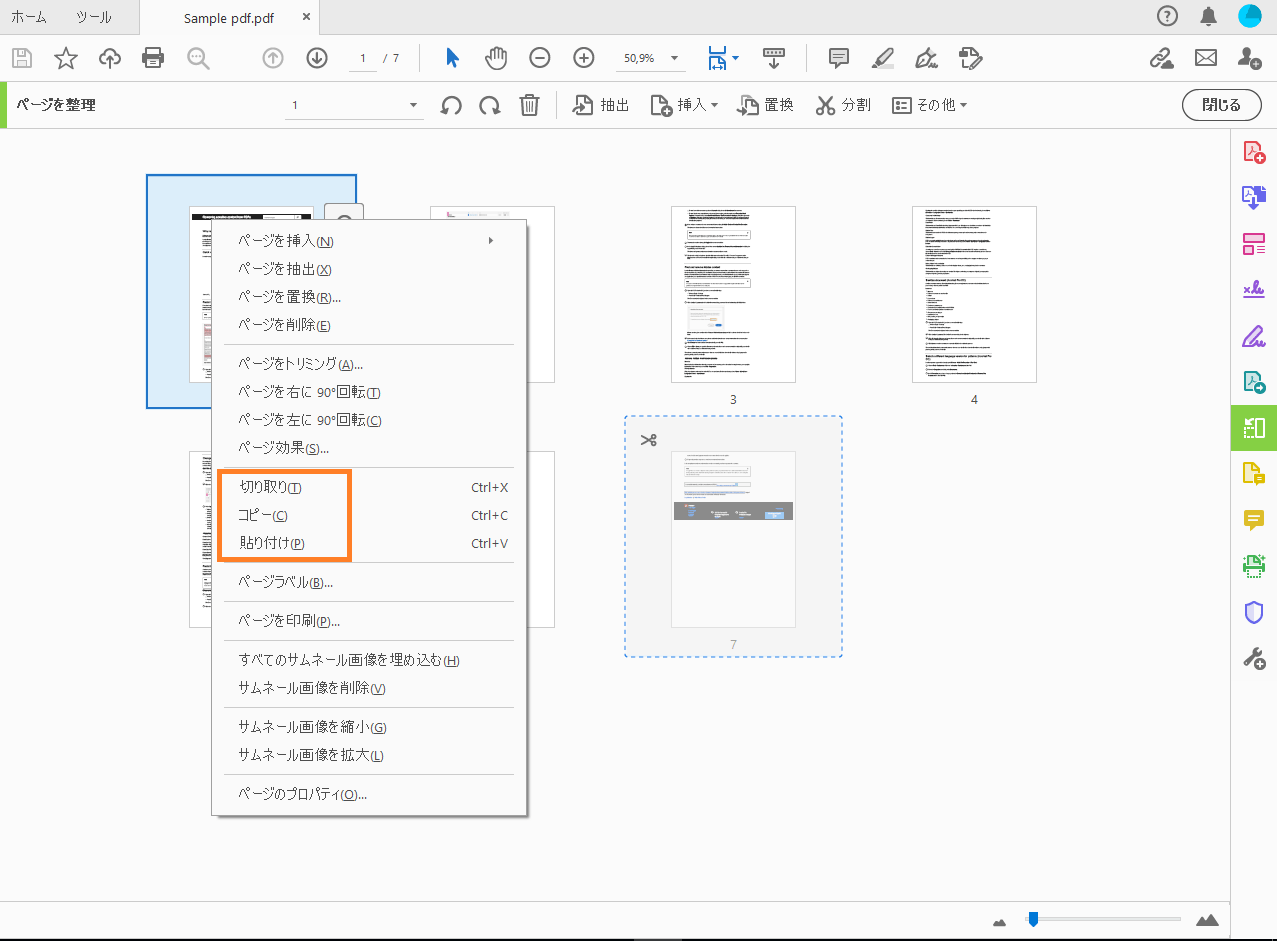Open the Export PDF tool in the sidebar
Image resolution: width=1277 pixels, height=941 pixels.
tap(1253, 197)
